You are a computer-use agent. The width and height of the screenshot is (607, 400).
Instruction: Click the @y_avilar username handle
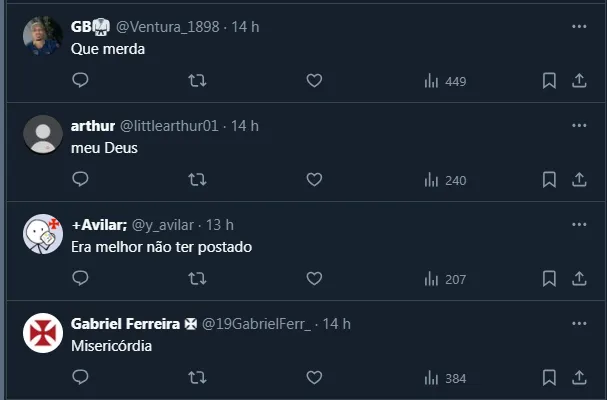pyautogui.click(x=165, y=225)
